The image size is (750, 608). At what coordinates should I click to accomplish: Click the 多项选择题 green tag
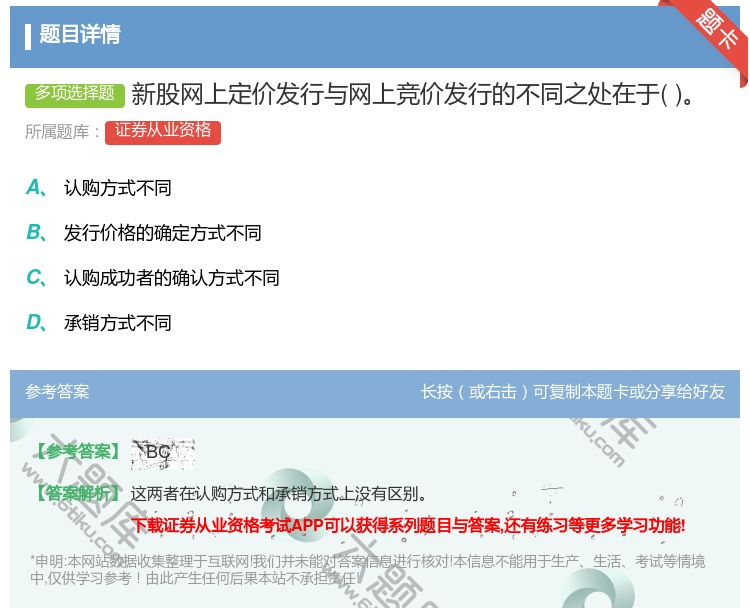point(75,94)
